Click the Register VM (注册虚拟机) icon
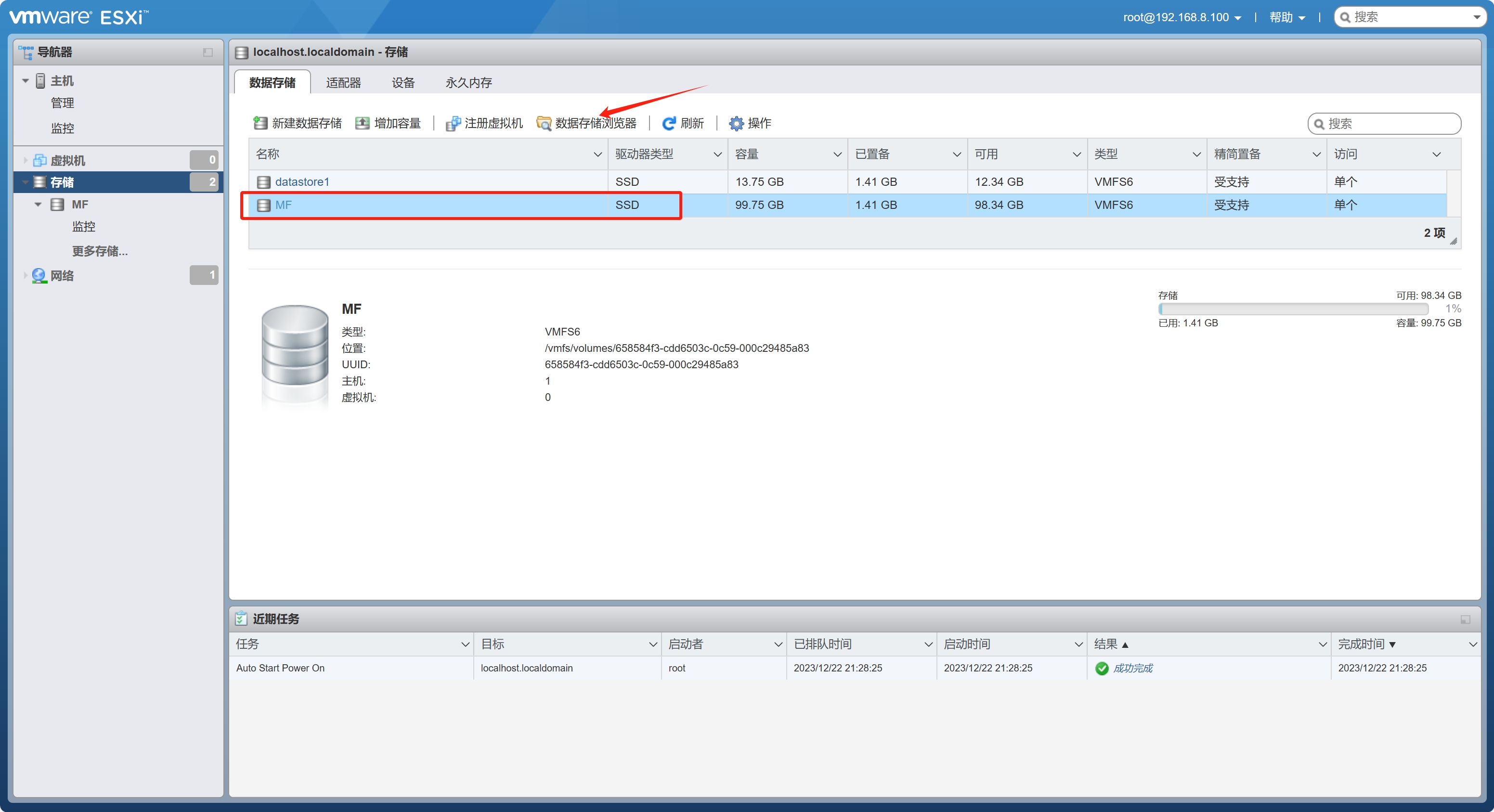Viewport: 1494px width, 812px height. coord(453,123)
